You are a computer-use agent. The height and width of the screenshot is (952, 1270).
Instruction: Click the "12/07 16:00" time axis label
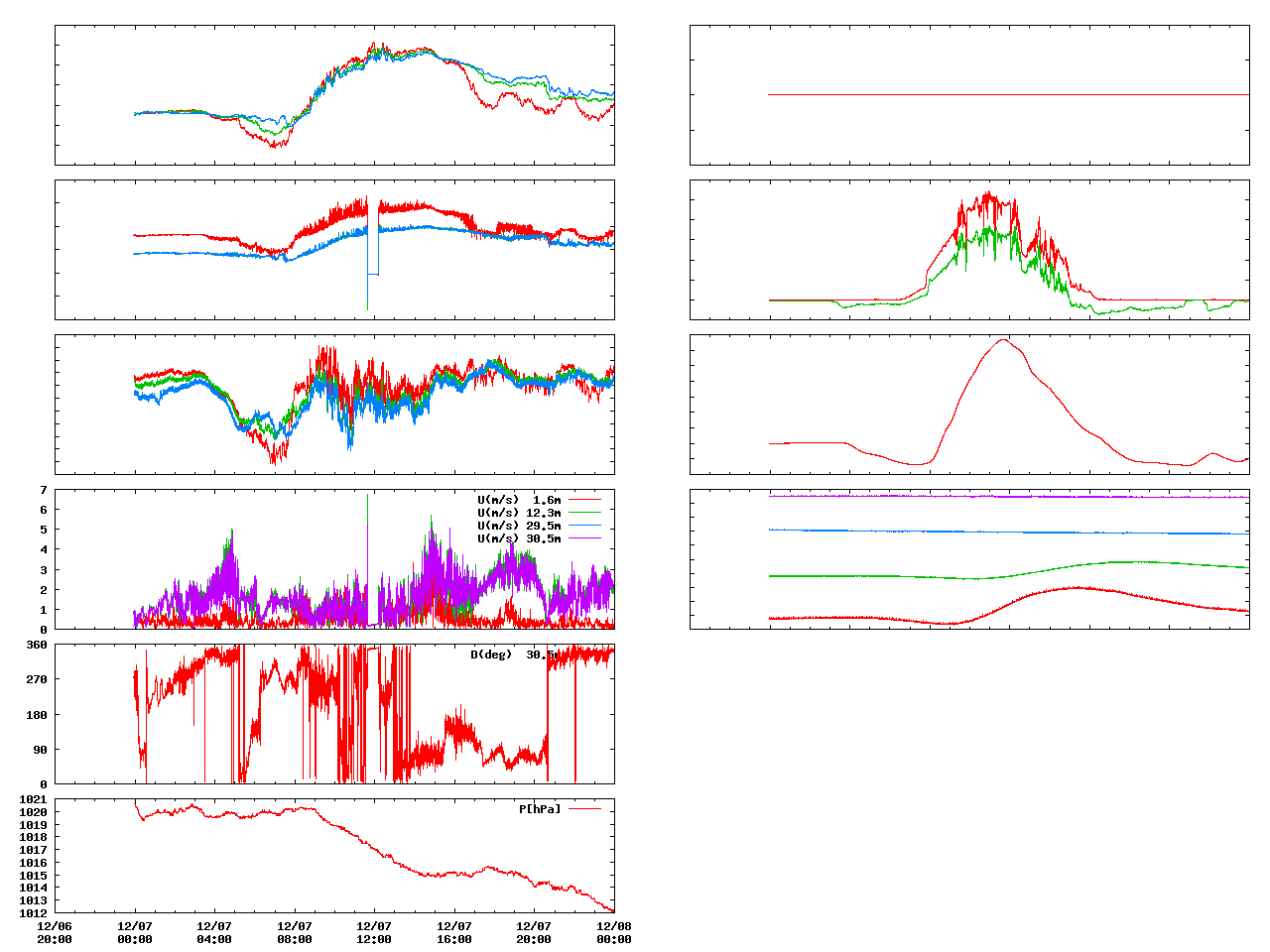(x=454, y=933)
